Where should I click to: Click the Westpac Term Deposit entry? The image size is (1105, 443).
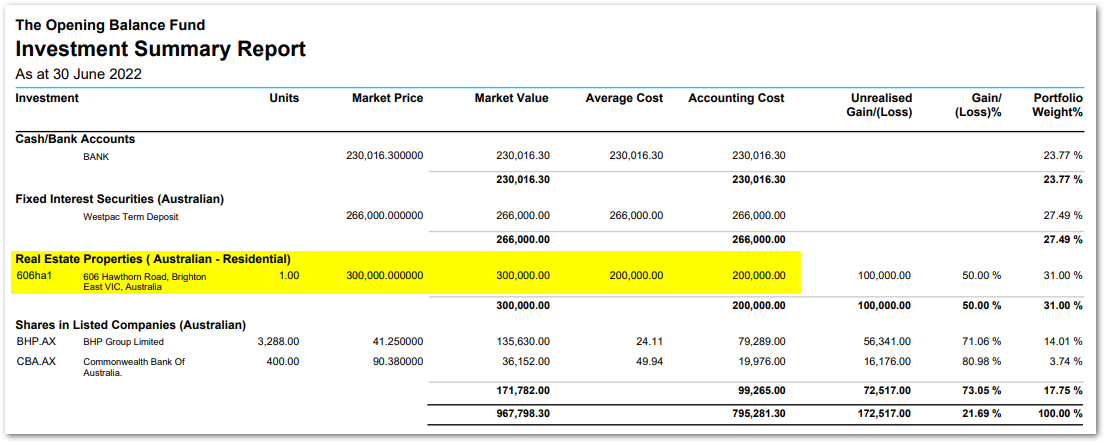[x=130, y=217]
